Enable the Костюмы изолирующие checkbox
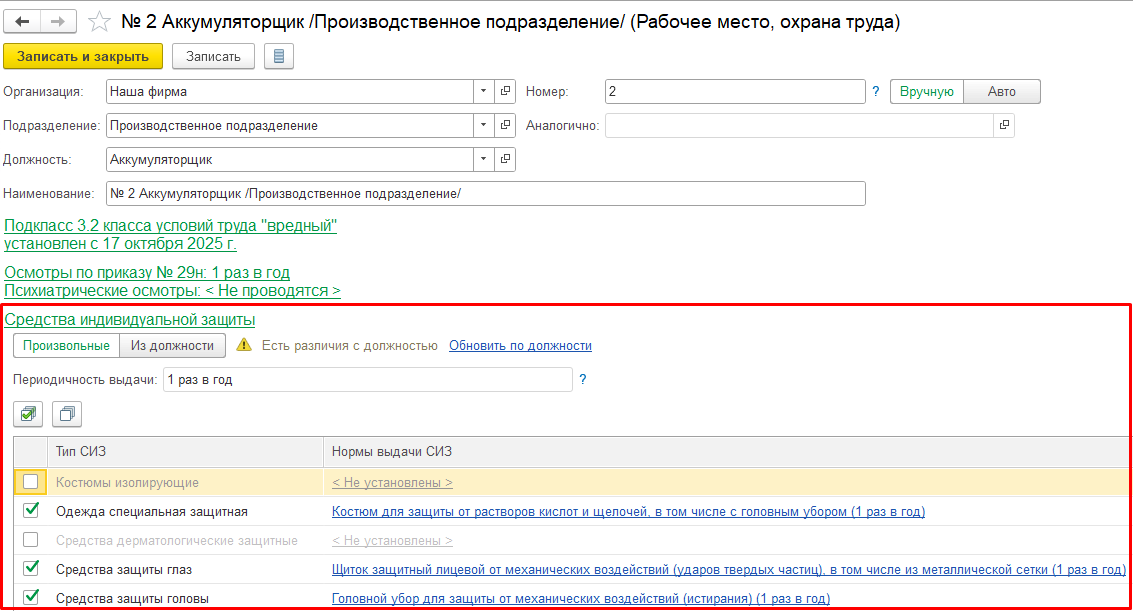 (31, 482)
